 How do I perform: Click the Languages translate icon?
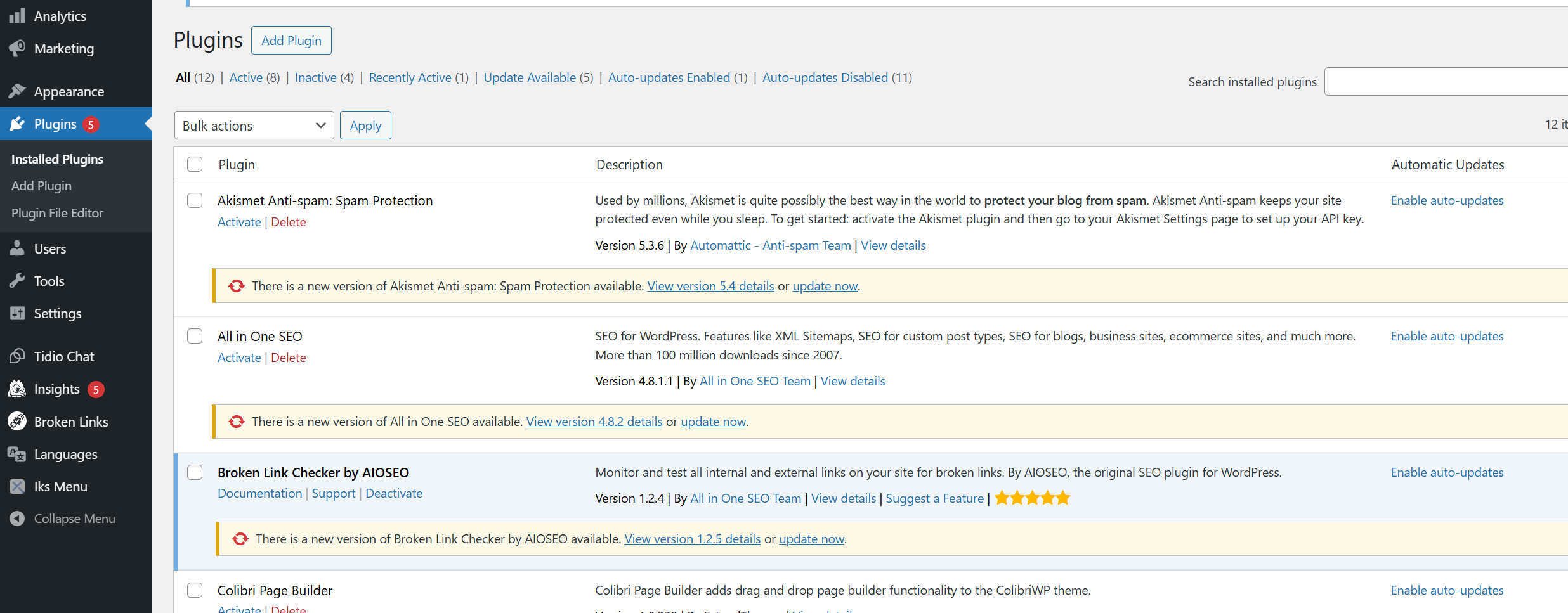coord(17,454)
